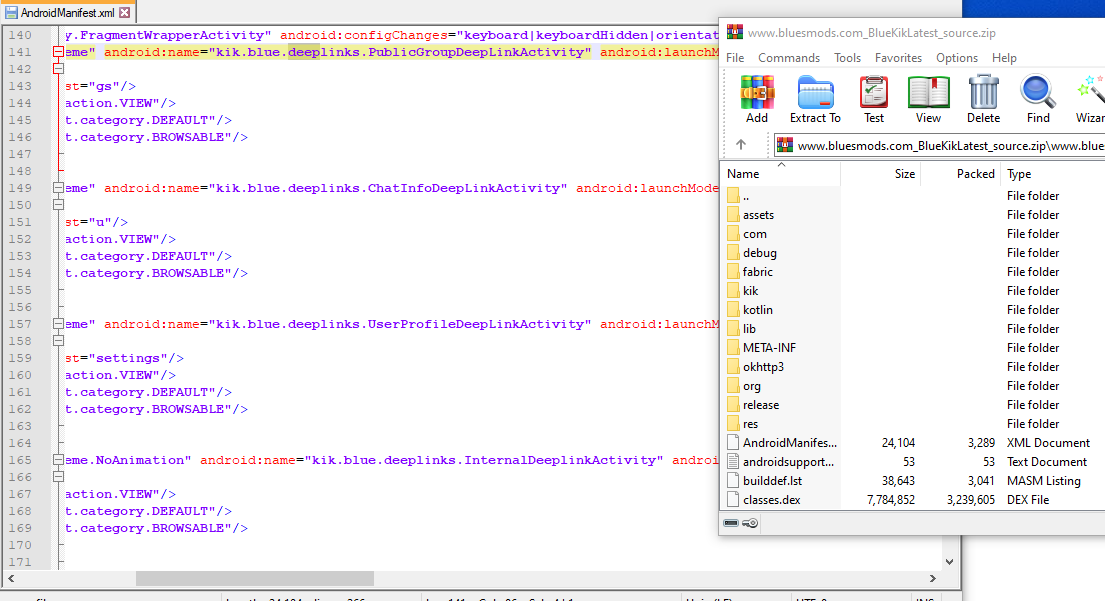Collapse the code fold at line 141

[x=58, y=51]
